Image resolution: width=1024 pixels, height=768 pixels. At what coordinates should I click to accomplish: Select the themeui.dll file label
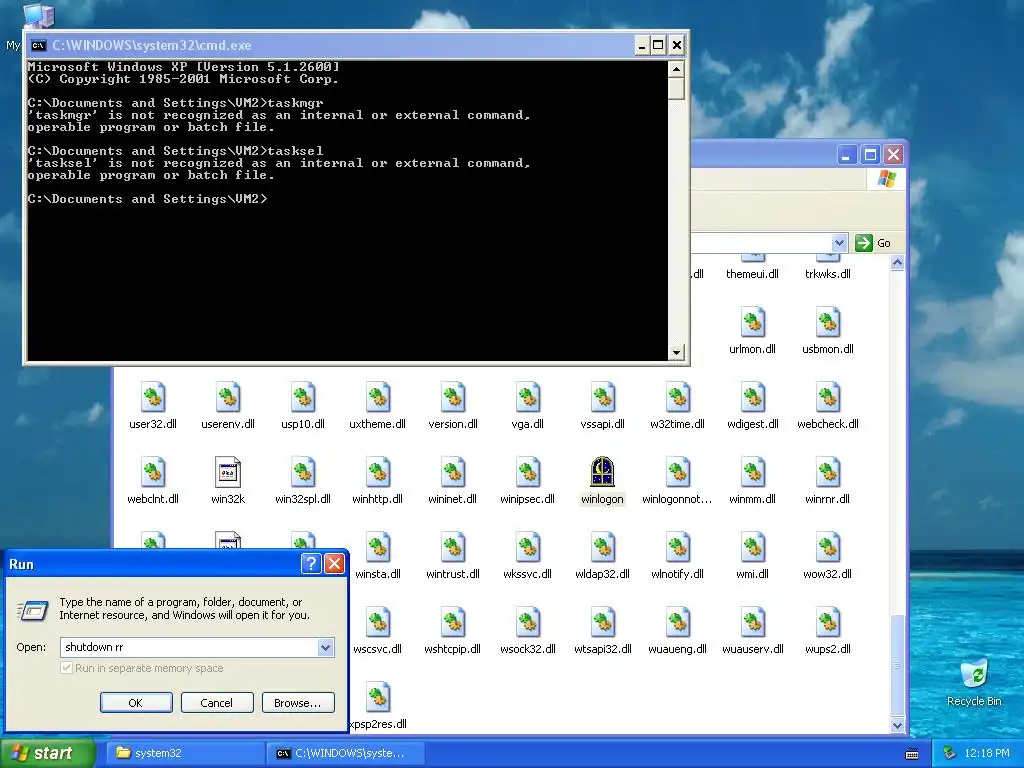(752, 274)
